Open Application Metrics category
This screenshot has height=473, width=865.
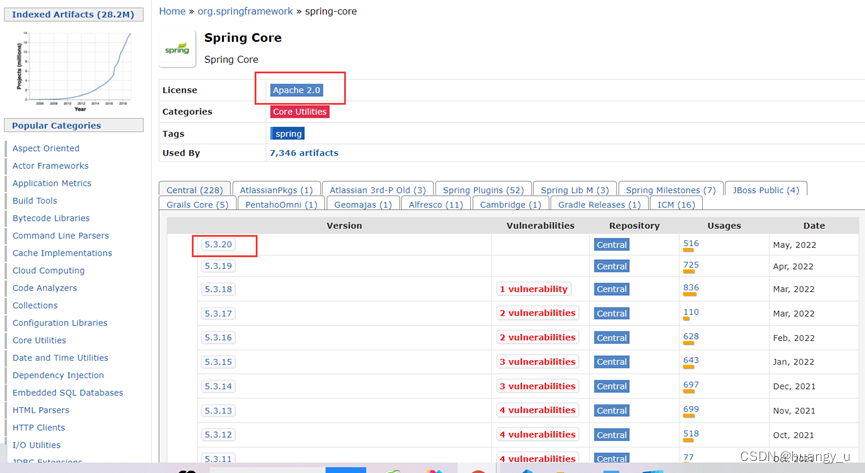(52, 183)
